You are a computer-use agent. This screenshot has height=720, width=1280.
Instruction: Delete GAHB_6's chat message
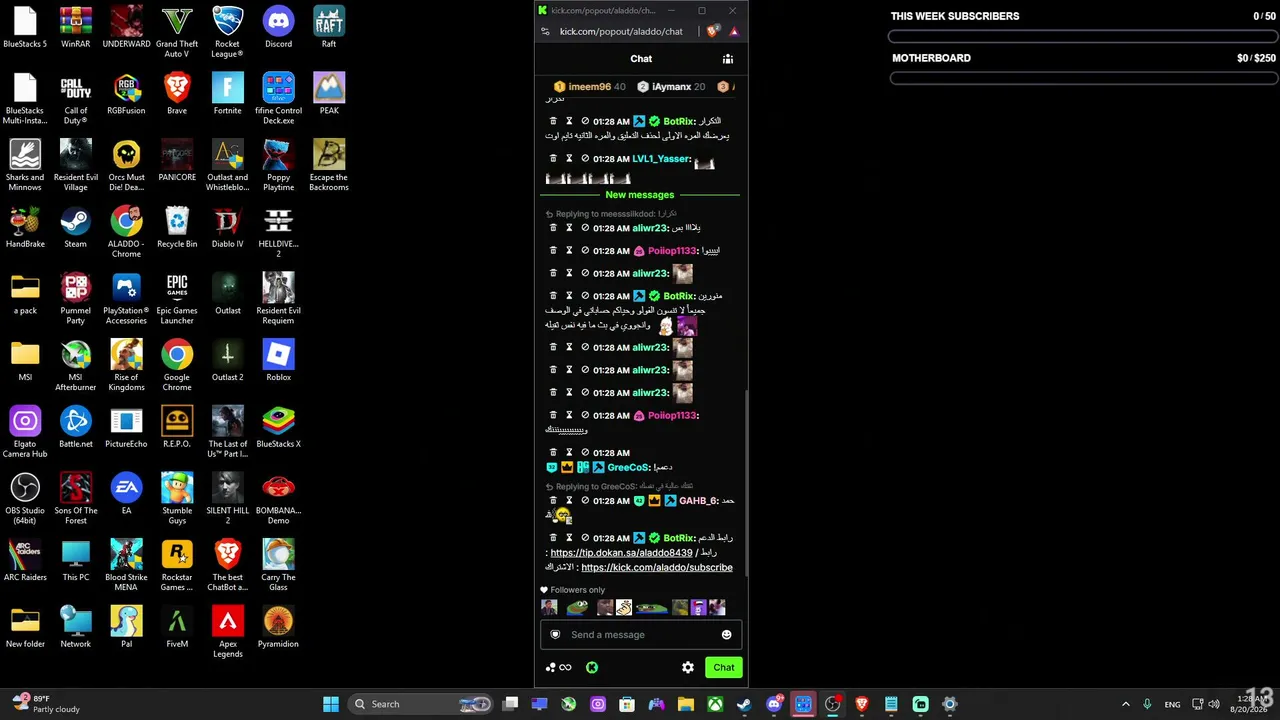click(x=553, y=501)
